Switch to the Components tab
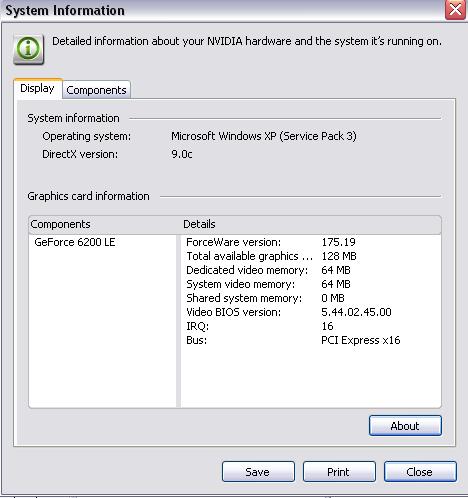This screenshot has height=498, width=468. point(96,90)
